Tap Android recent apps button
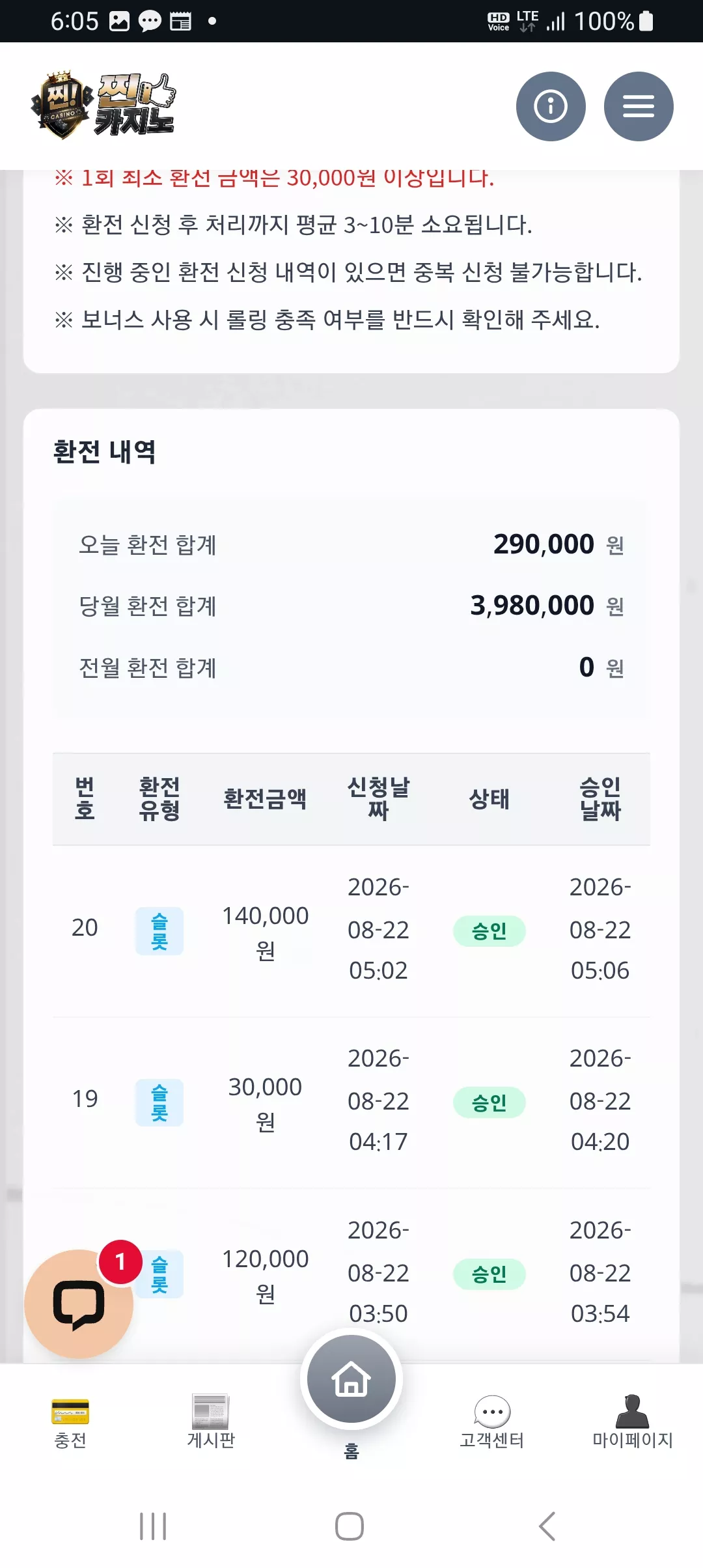 coord(153,1526)
